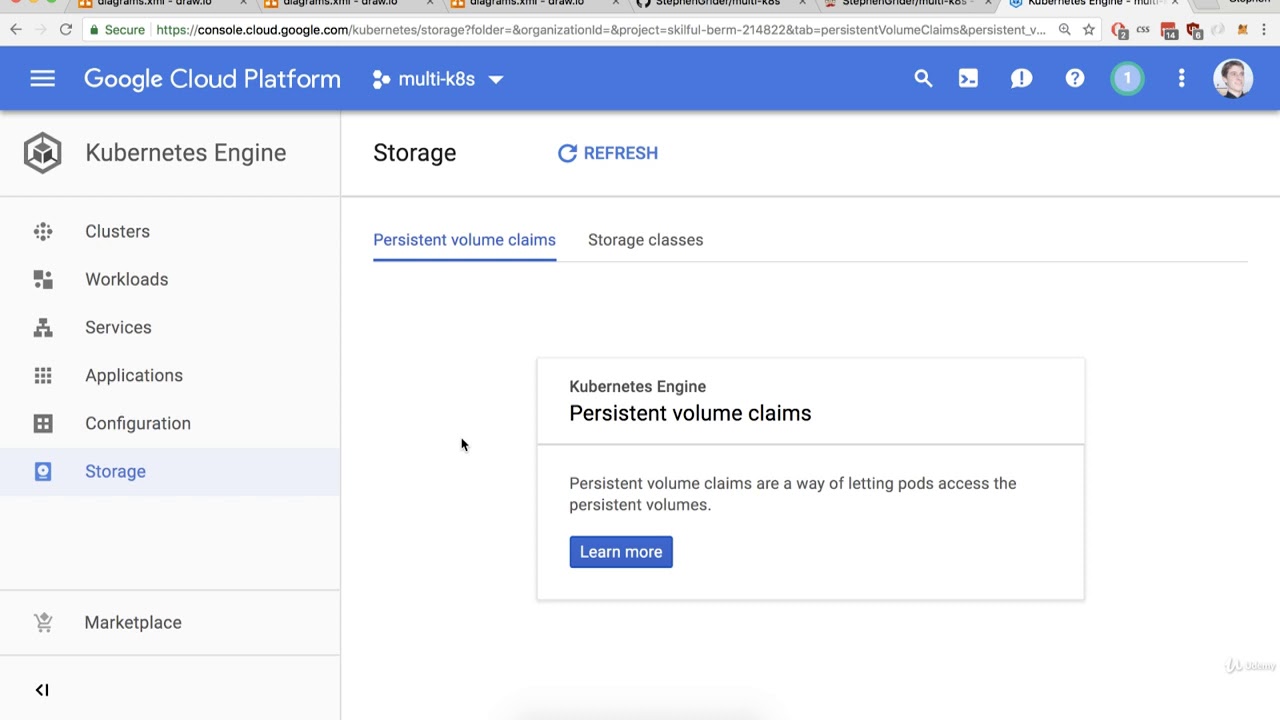Screen dimensions: 1280x720
Task: Go to Clusters page
Action: click(117, 231)
